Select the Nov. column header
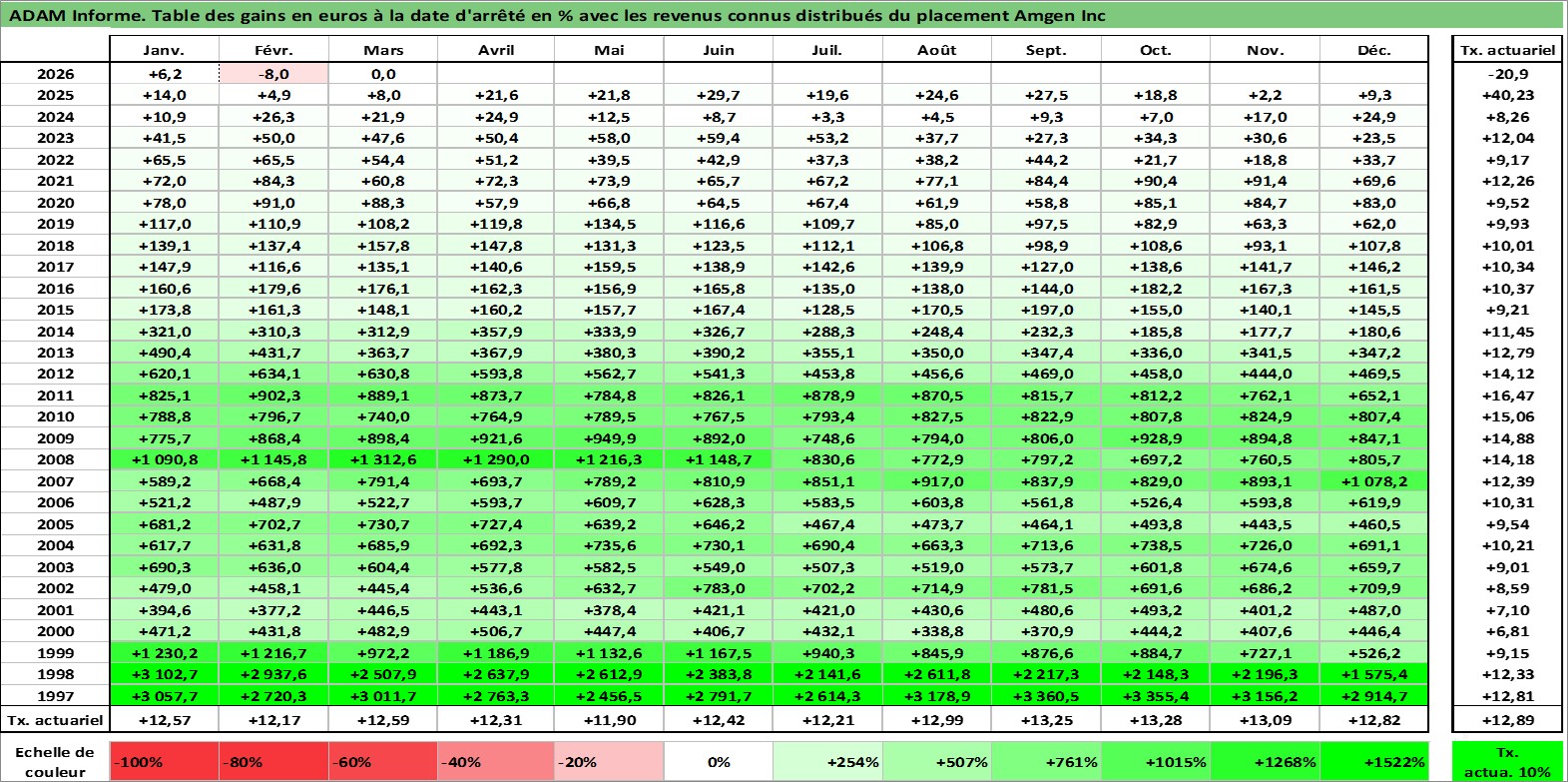1568x782 pixels. click(1265, 50)
